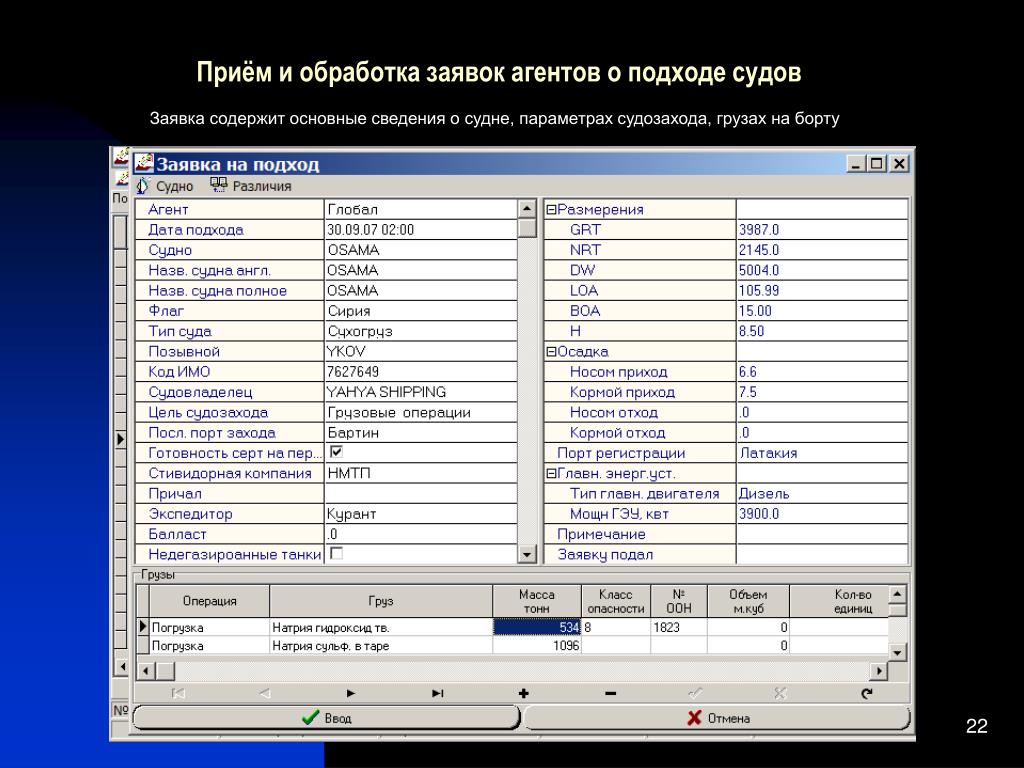Select the date field 30.09.07 02:00
Image resolution: width=1024 pixels, height=768 pixels.
421,230
